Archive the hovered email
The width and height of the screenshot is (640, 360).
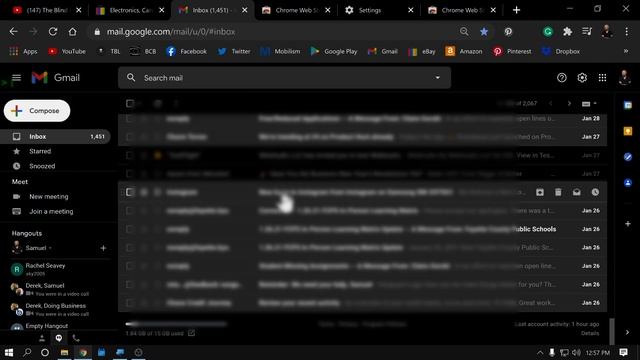(x=540, y=192)
